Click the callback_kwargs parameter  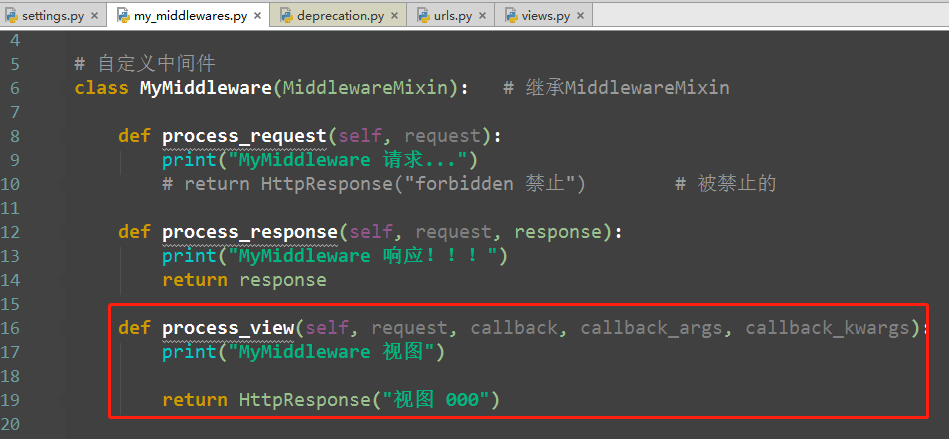click(x=828, y=328)
